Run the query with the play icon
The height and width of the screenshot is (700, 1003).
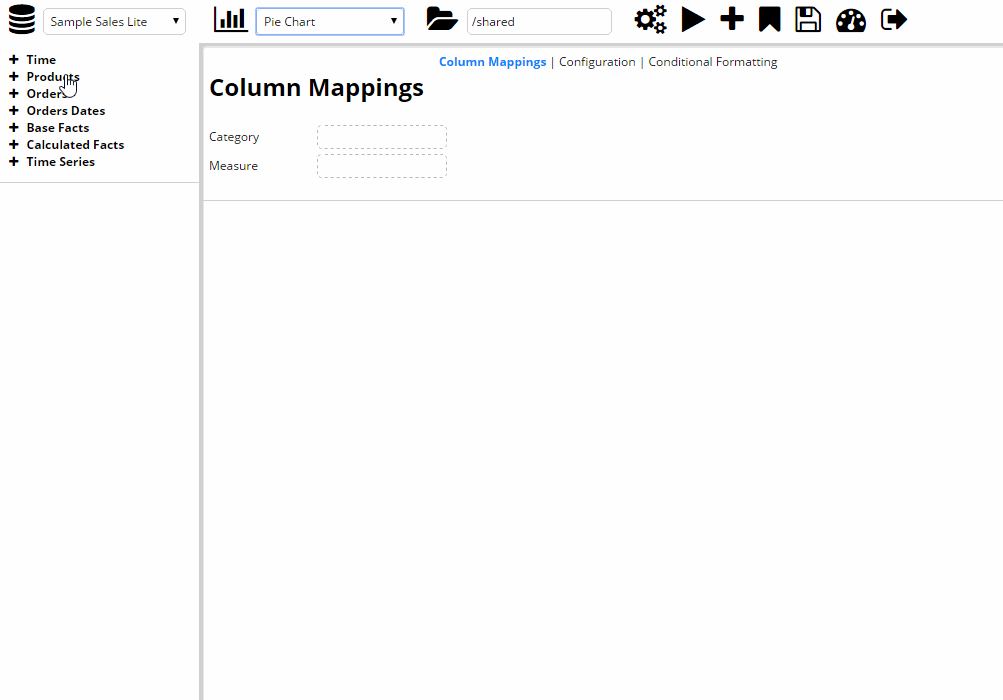click(693, 19)
